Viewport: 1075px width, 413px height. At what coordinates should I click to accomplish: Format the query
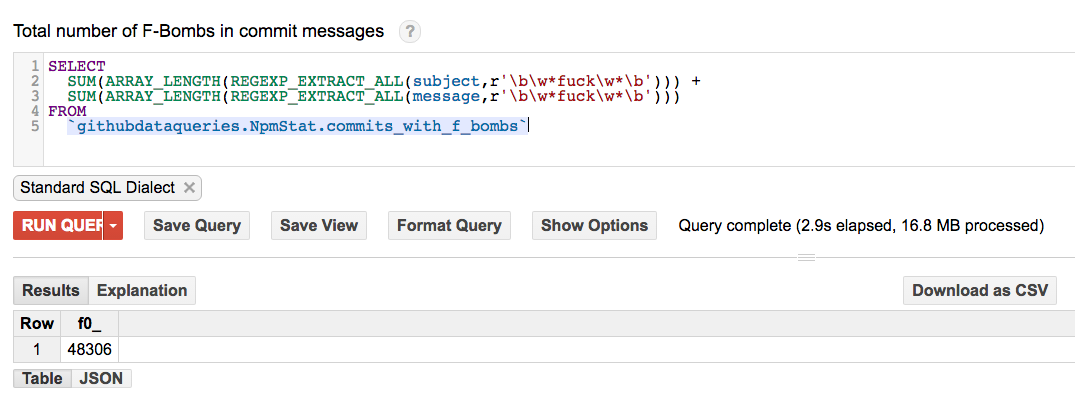[449, 226]
